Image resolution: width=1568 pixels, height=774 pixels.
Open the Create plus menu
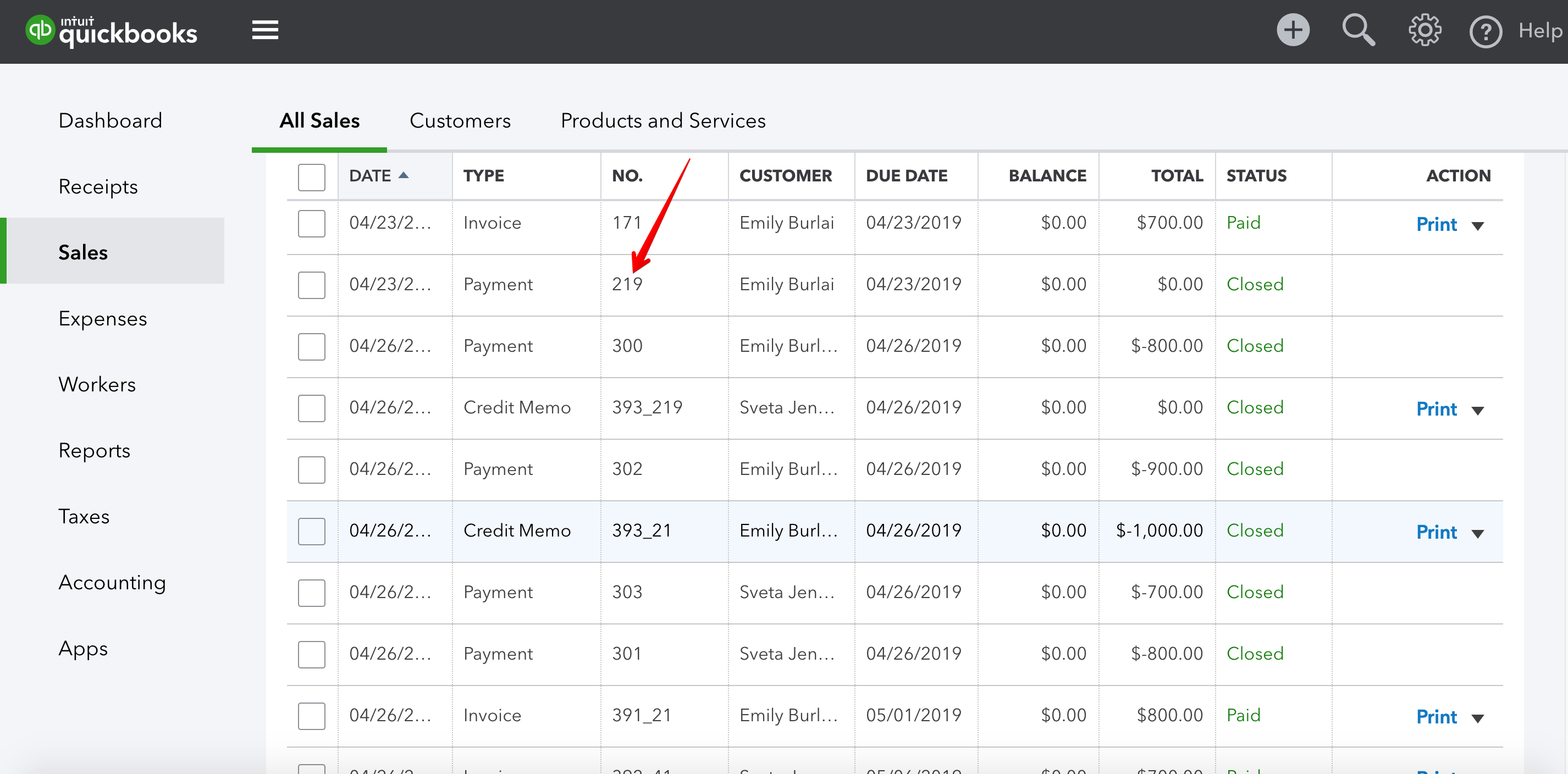pyautogui.click(x=1293, y=30)
